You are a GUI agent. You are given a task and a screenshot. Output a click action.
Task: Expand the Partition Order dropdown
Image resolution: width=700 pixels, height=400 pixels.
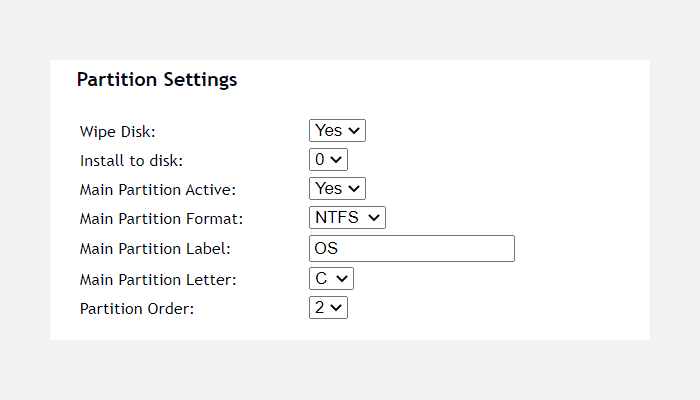(328, 308)
